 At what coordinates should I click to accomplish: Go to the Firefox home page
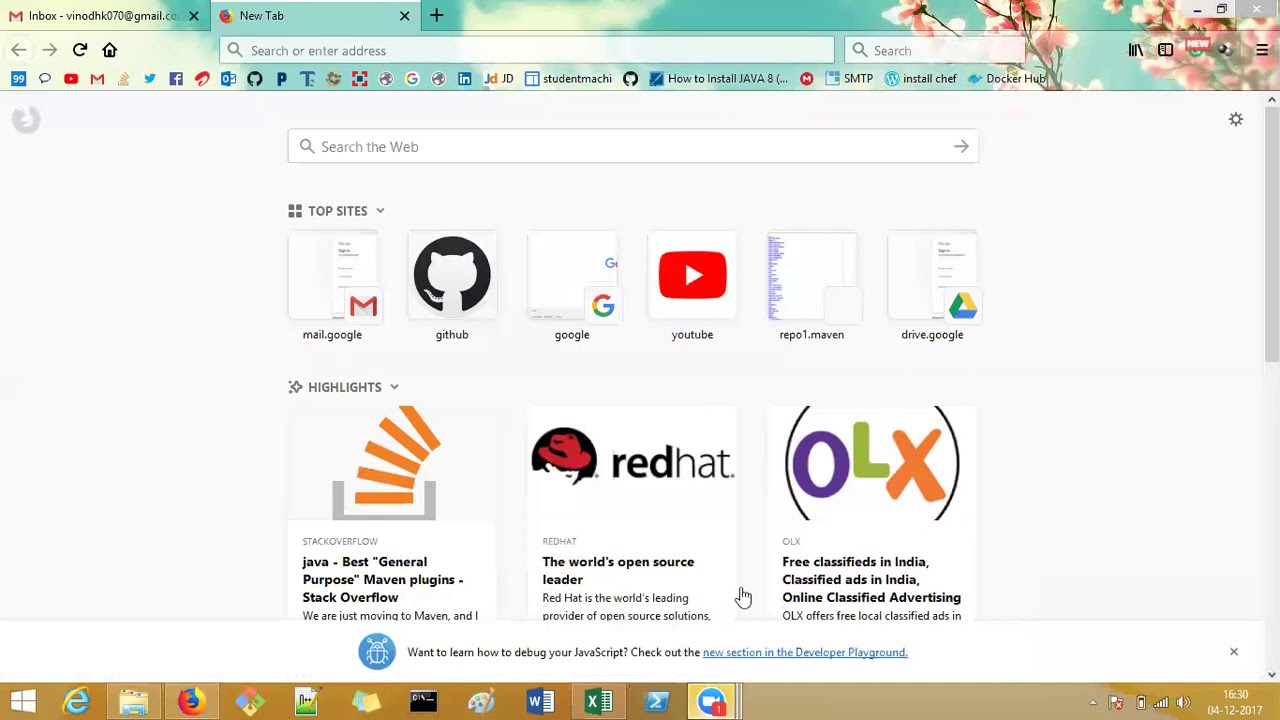pyautogui.click(x=110, y=50)
